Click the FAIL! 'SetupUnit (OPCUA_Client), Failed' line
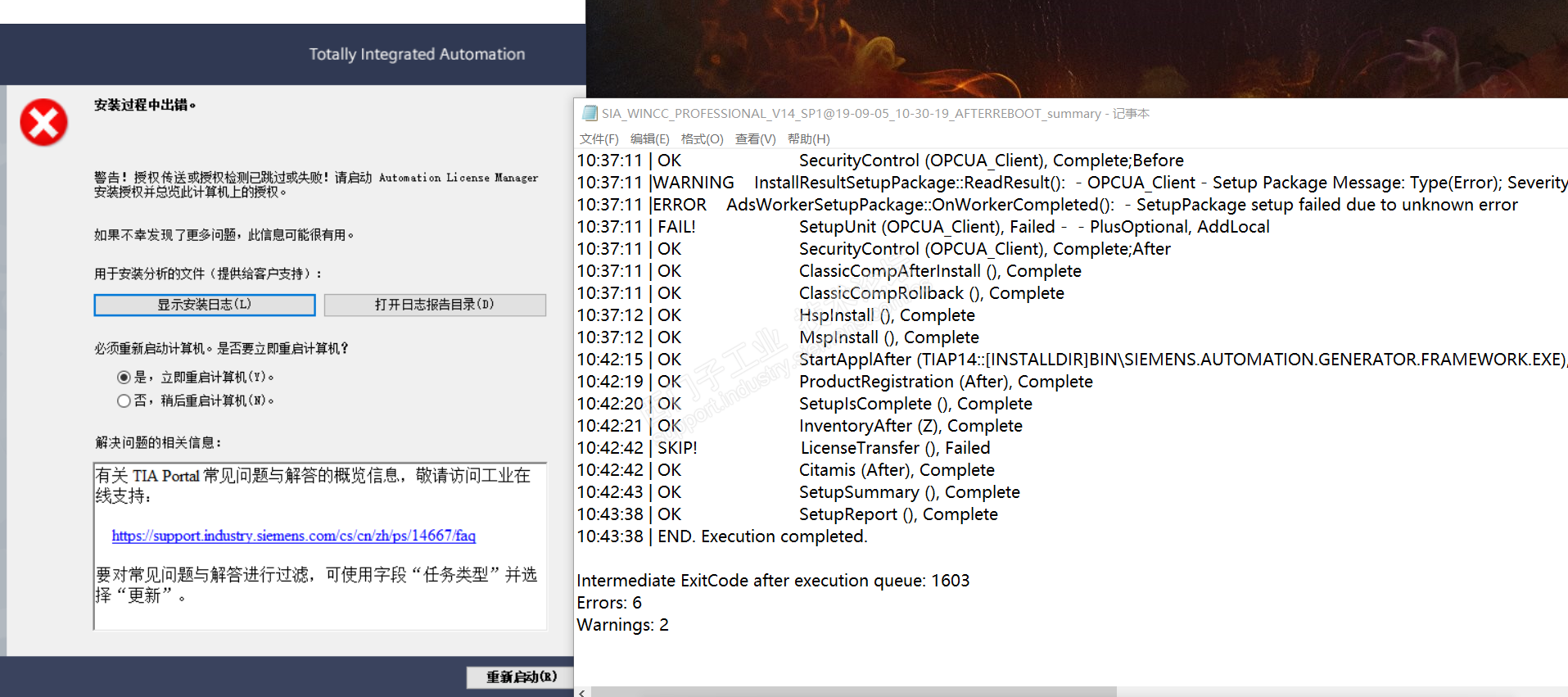 click(924, 227)
